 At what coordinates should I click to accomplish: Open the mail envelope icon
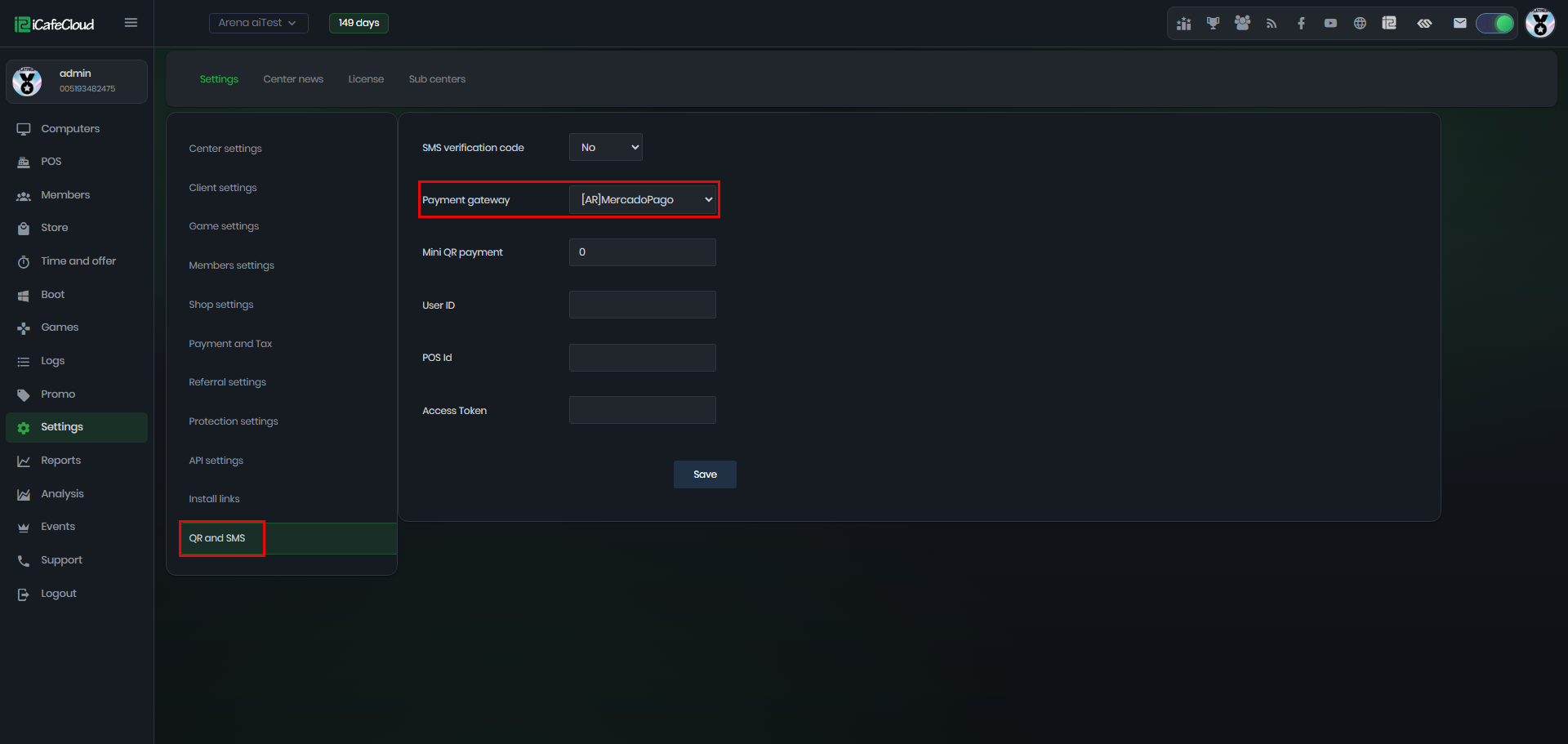coord(1459,24)
